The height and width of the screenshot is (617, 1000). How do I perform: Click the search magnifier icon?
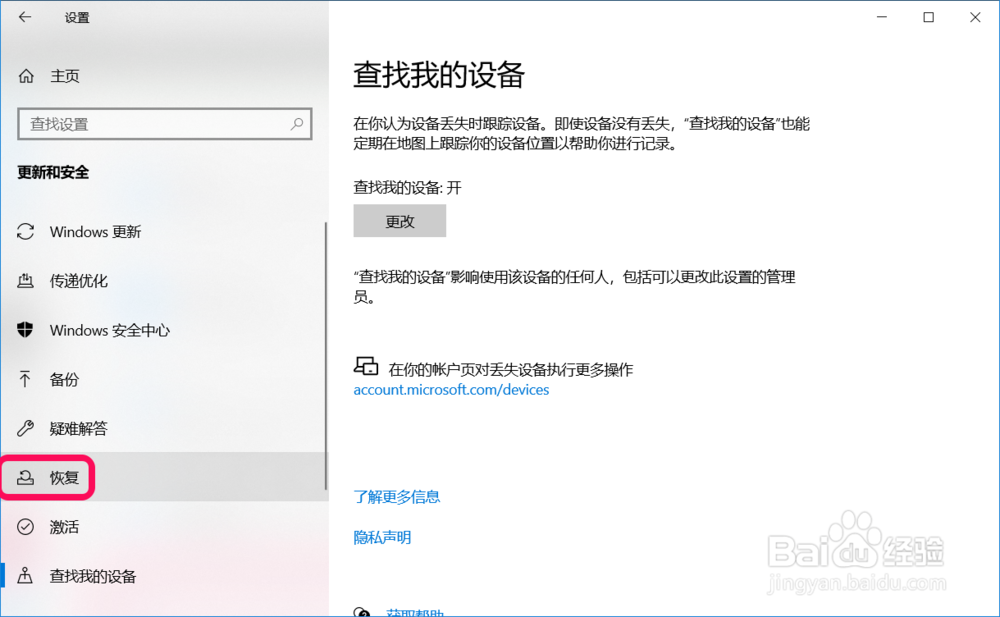pos(296,123)
